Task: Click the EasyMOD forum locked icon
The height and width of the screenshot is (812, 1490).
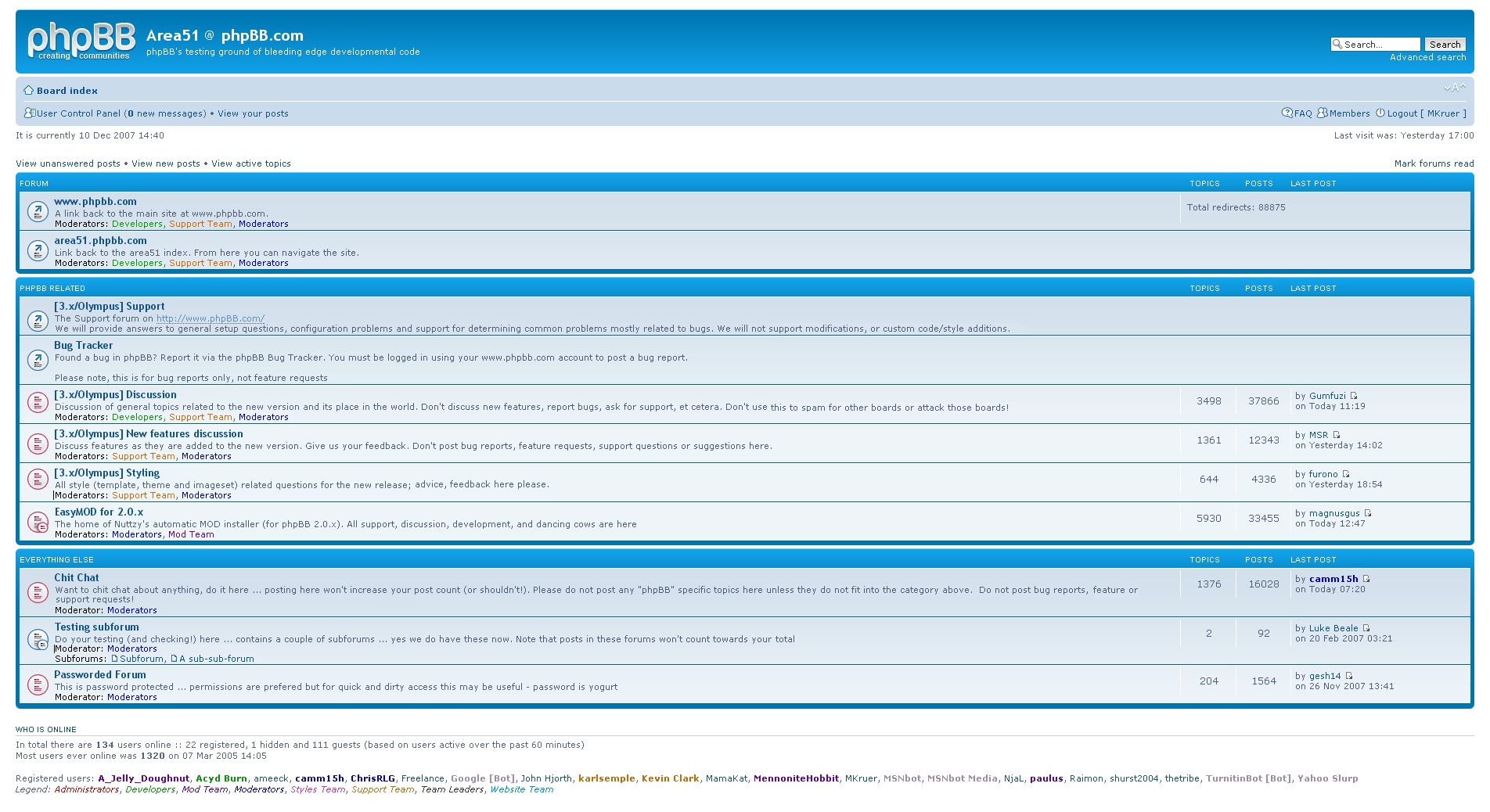Action: point(38,523)
